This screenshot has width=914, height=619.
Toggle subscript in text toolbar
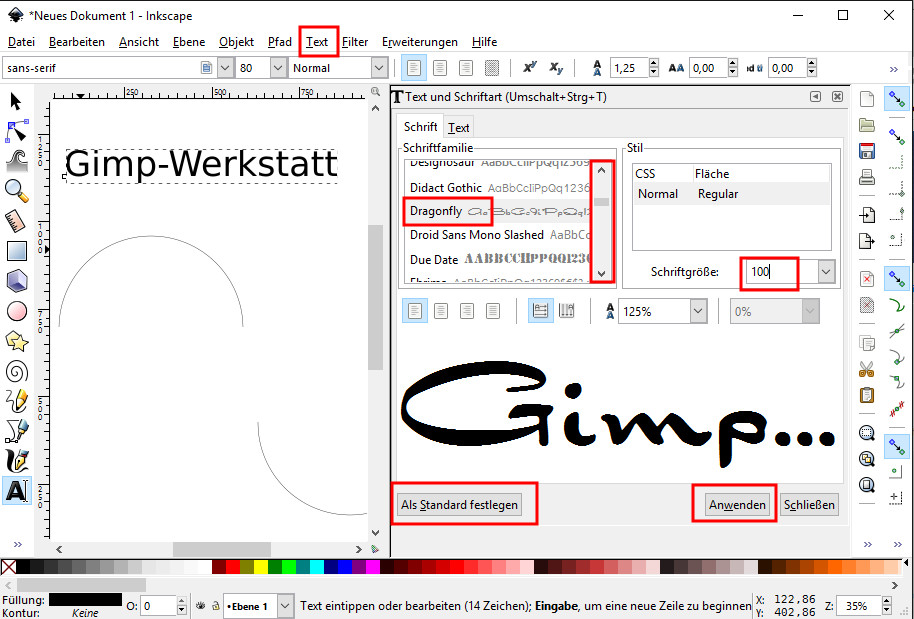click(x=556, y=68)
